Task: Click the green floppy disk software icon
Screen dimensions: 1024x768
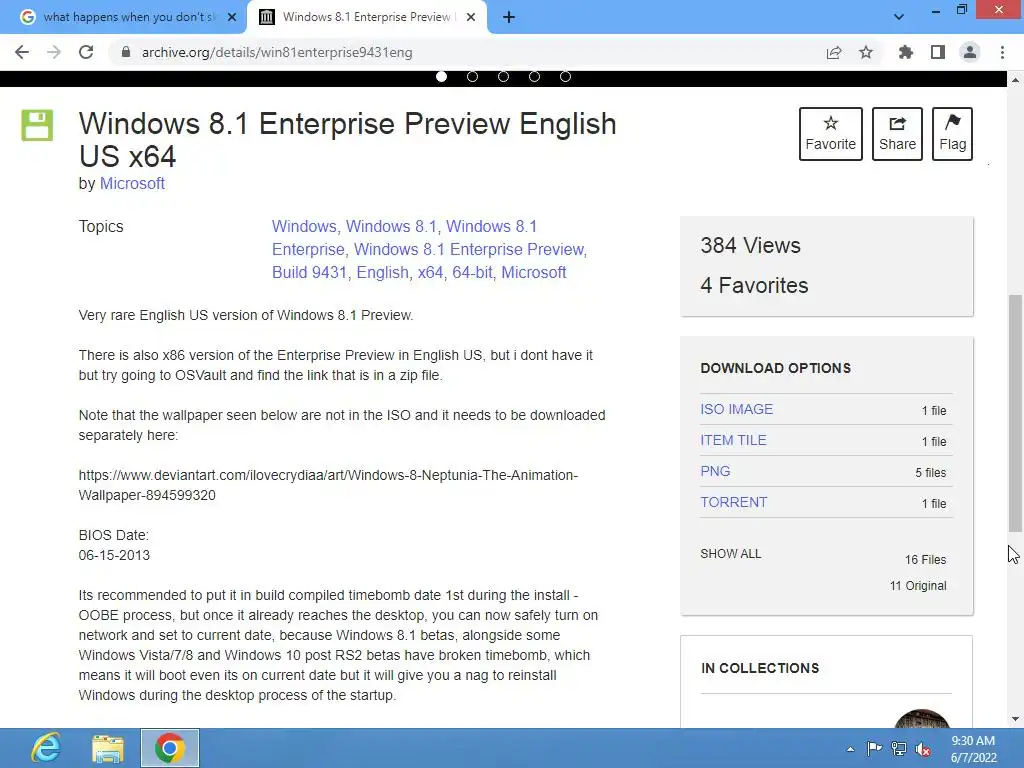Action: 37,125
